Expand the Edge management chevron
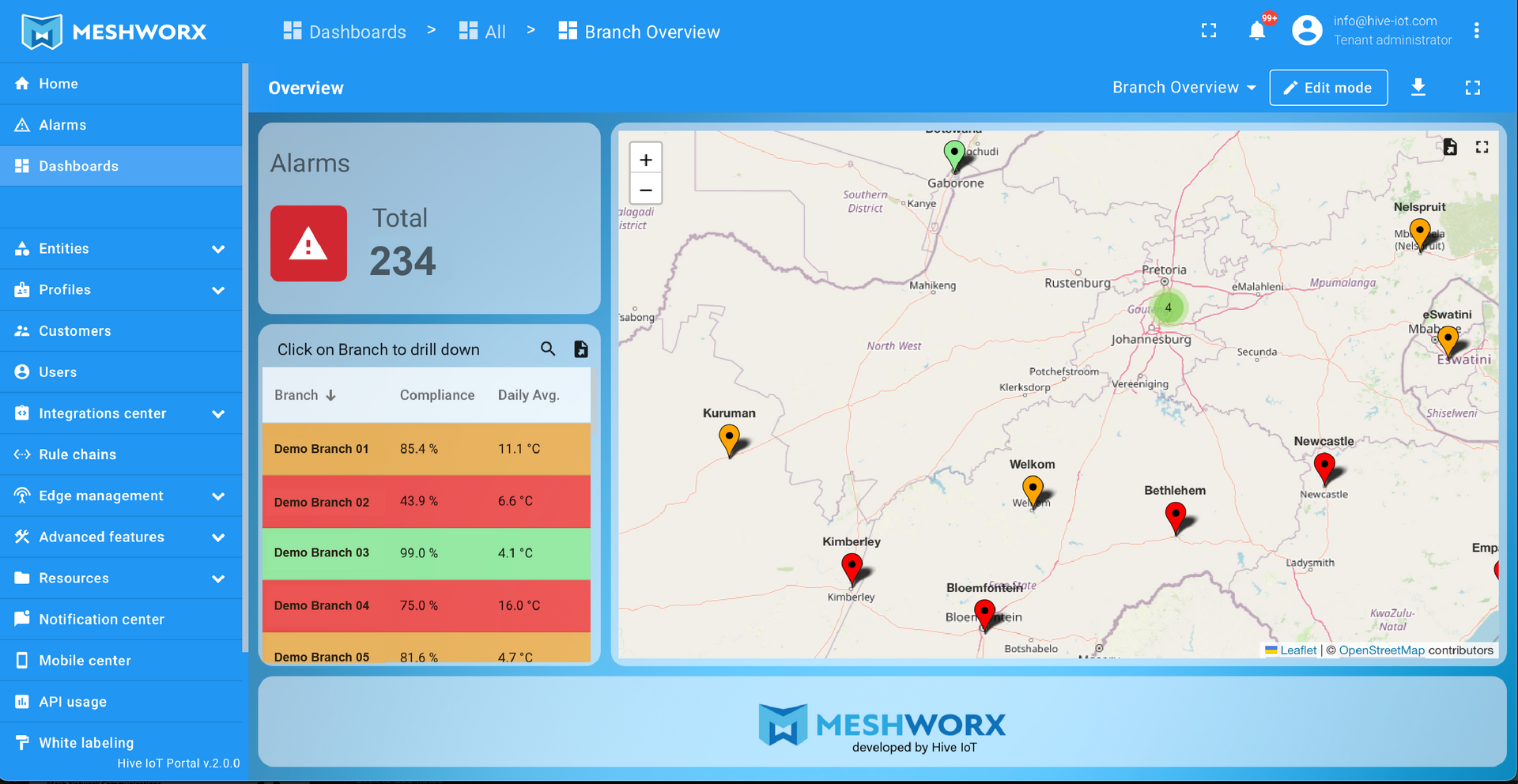Viewport: 1518px width, 784px height. (x=218, y=496)
